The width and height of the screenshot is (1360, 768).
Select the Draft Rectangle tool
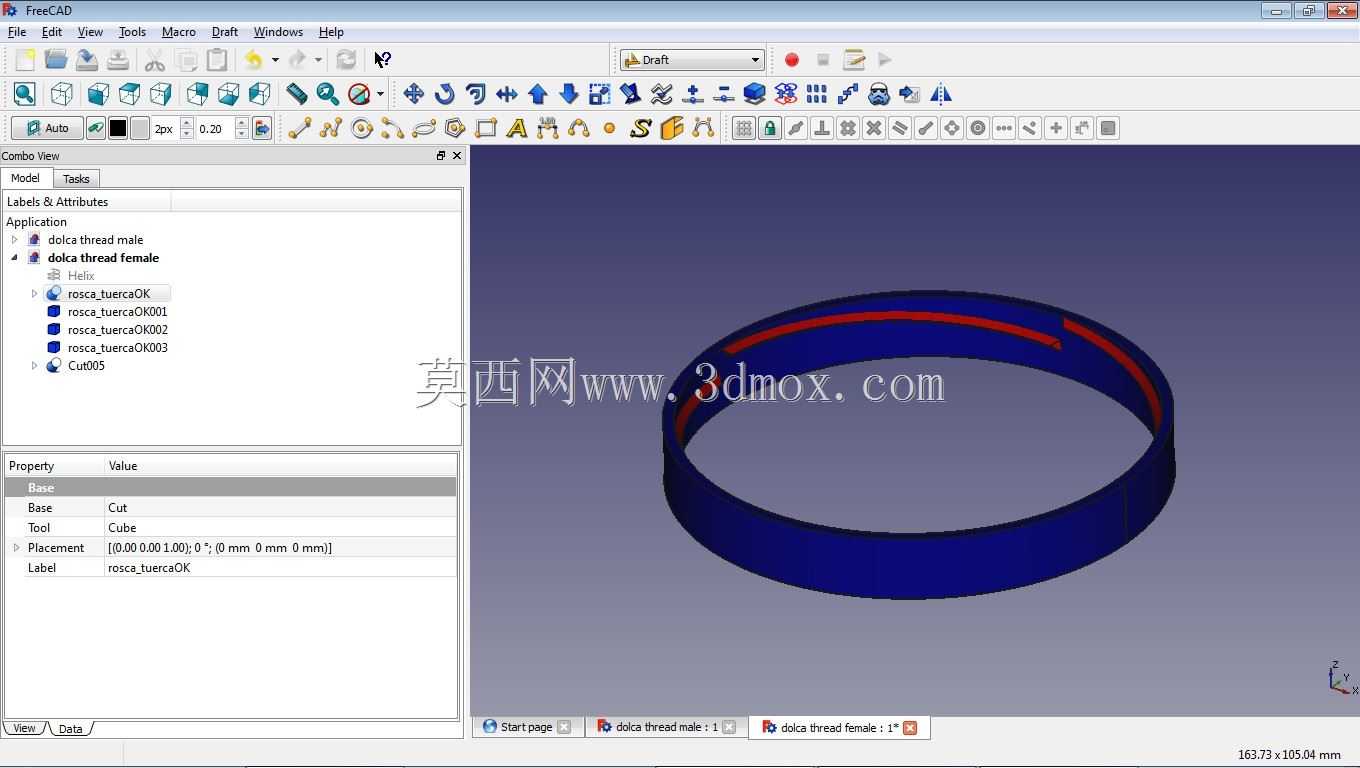[x=486, y=128]
